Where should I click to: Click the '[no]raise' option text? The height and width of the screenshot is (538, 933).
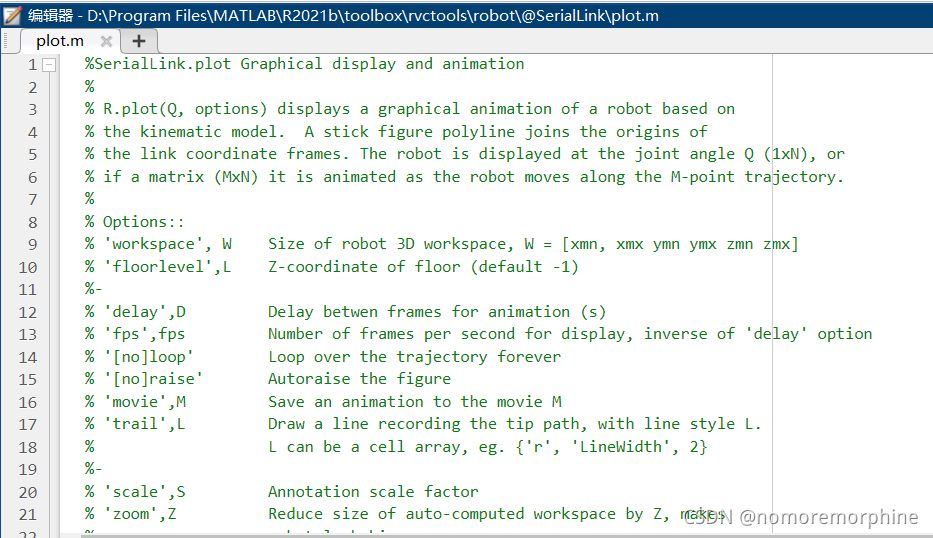tap(153, 379)
